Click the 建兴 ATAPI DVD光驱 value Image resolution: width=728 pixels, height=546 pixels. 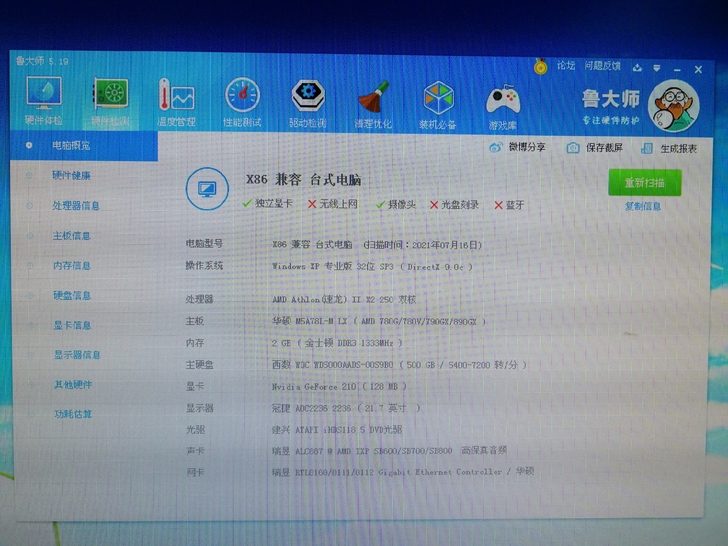[x=337, y=429]
